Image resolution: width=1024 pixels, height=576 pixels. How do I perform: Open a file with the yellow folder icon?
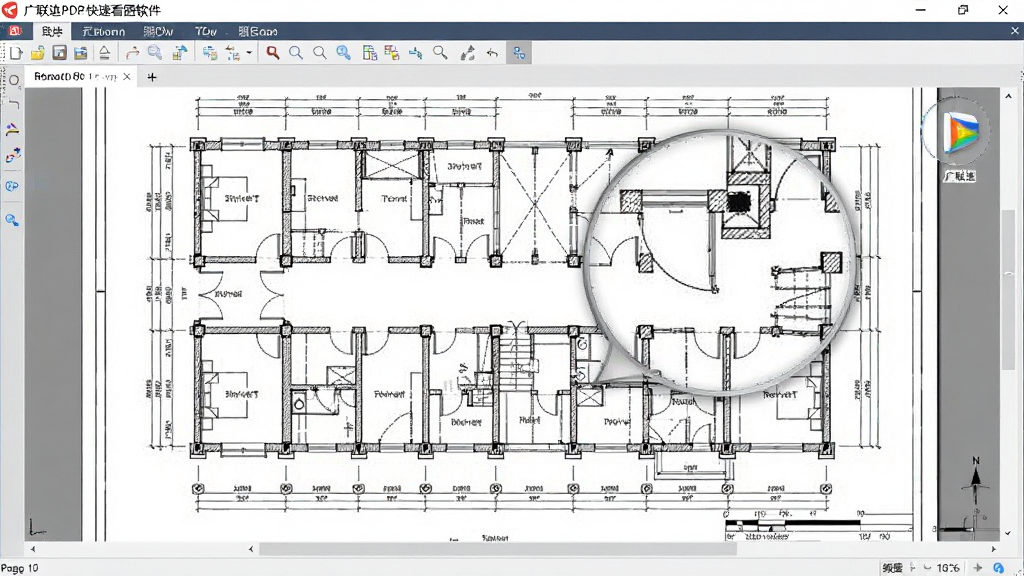pyautogui.click(x=37, y=53)
